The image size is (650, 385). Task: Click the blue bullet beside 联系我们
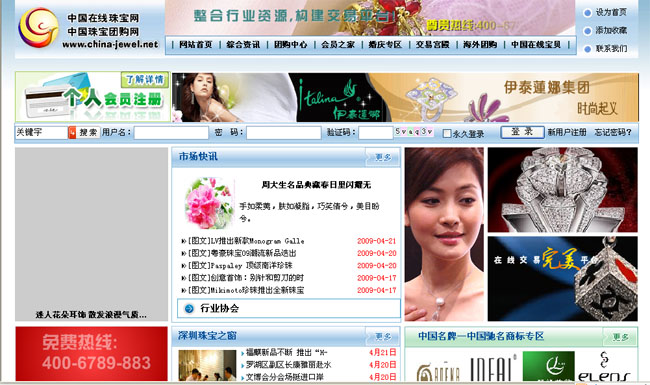point(587,49)
